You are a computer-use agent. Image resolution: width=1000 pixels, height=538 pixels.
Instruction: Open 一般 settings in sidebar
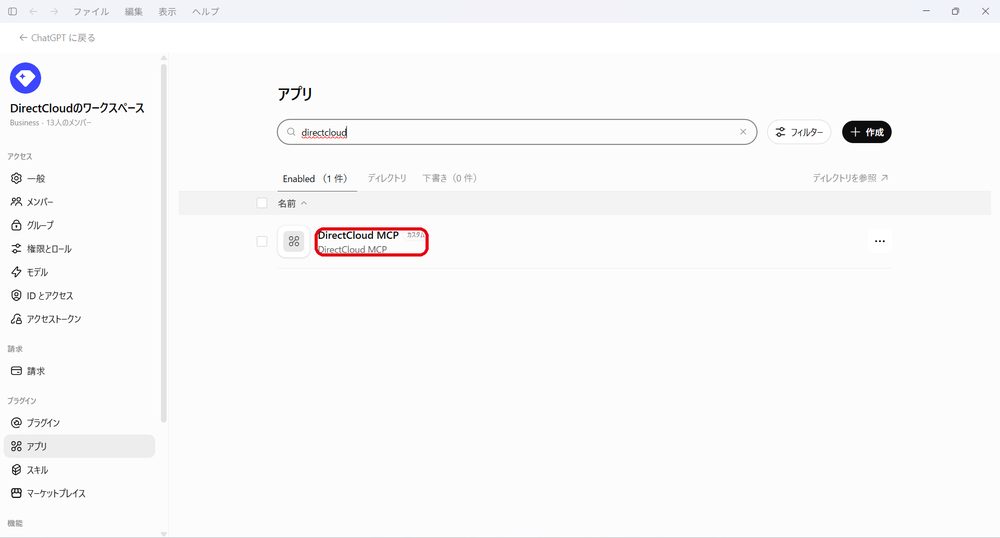click(80, 178)
